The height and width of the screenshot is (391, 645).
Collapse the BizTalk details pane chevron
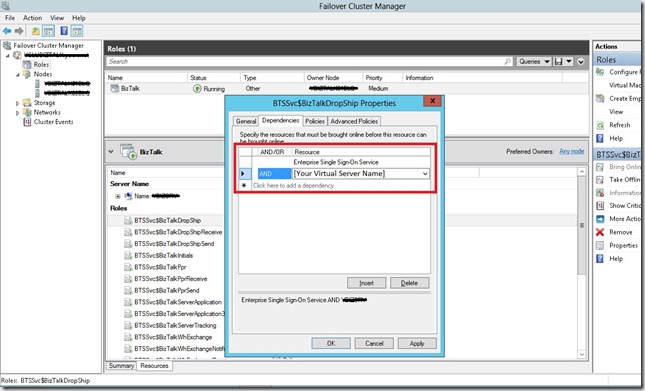point(111,152)
